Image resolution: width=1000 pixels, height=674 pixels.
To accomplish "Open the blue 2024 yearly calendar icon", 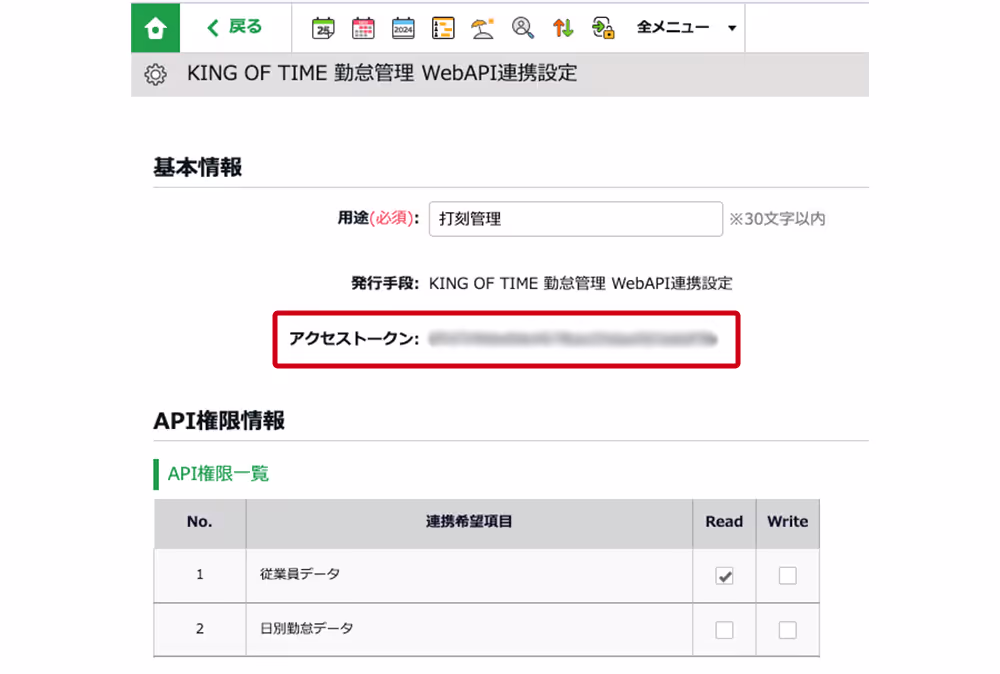I will pyautogui.click(x=403, y=28).
